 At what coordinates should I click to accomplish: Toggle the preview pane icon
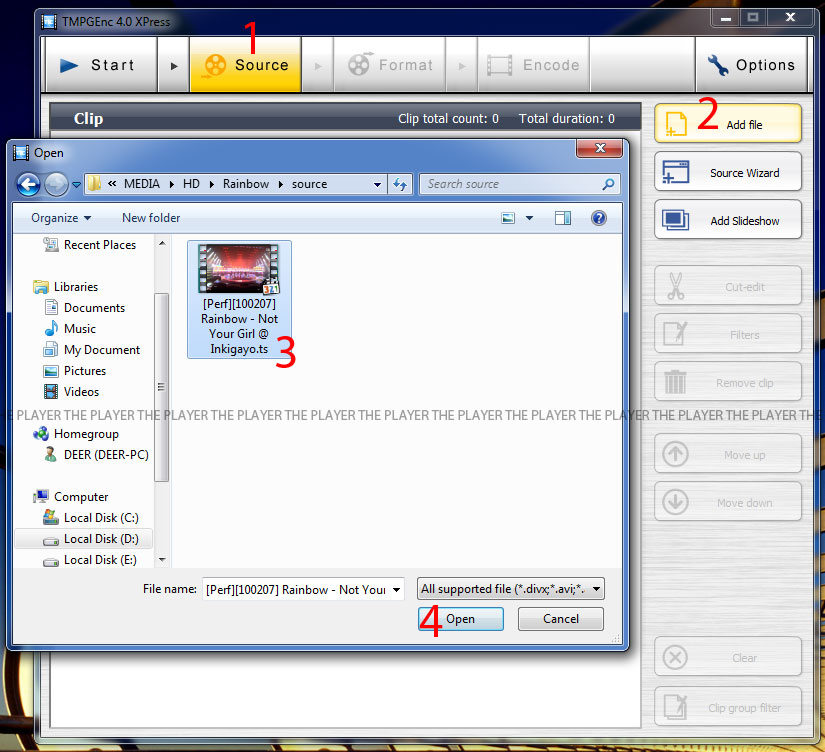pos(563,218)
